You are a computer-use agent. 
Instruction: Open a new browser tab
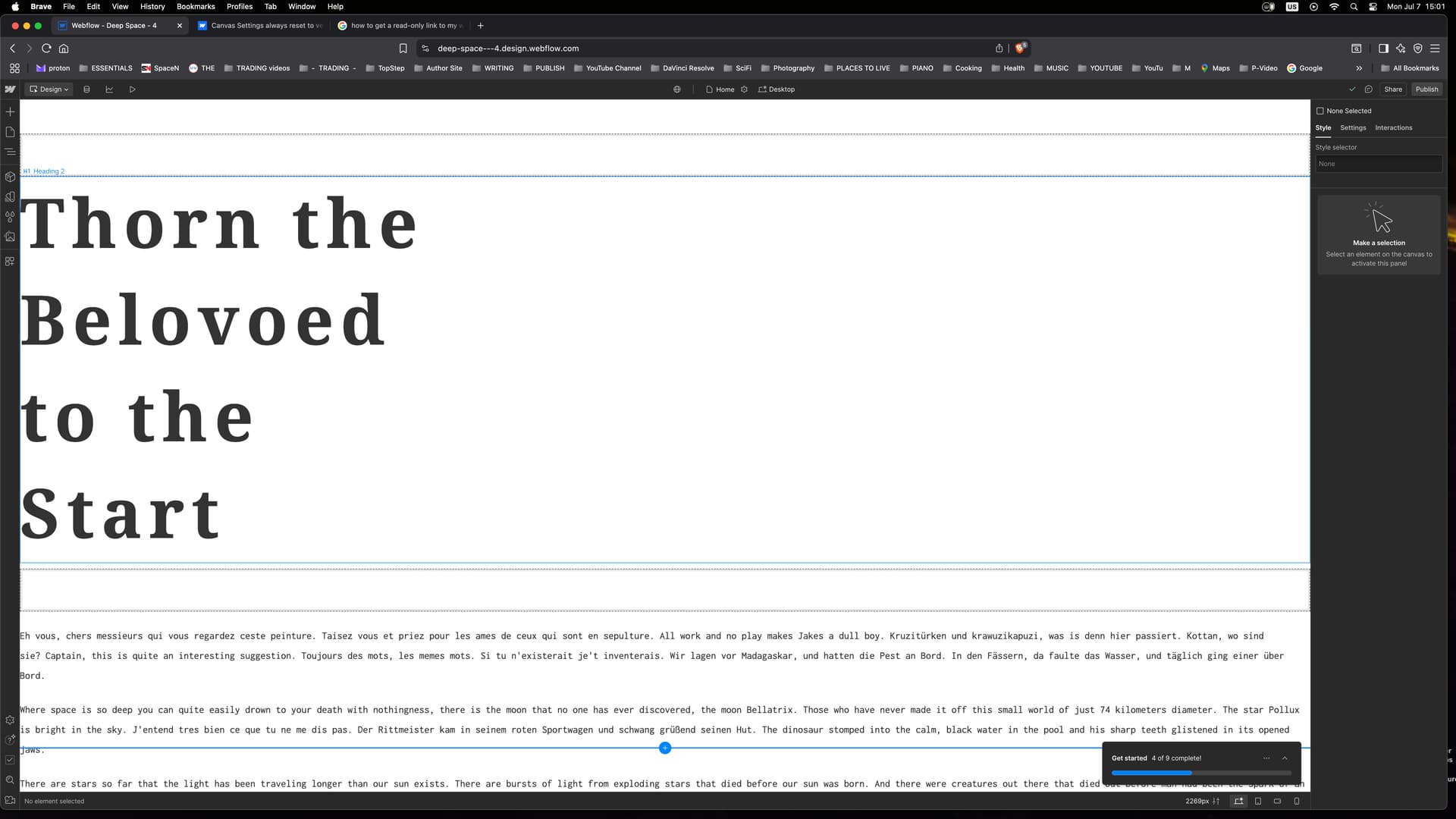(x=480, y=25)
